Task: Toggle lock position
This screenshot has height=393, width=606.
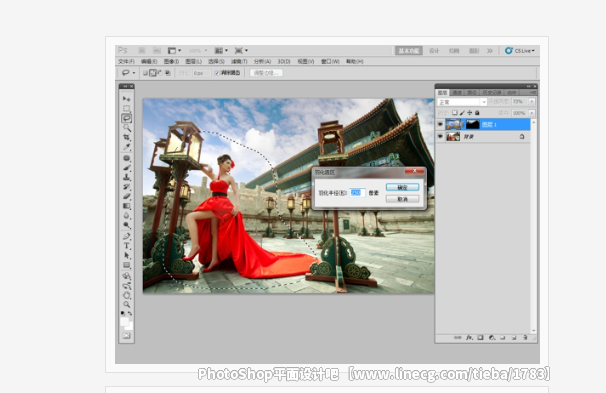Action: click(470, 113)
